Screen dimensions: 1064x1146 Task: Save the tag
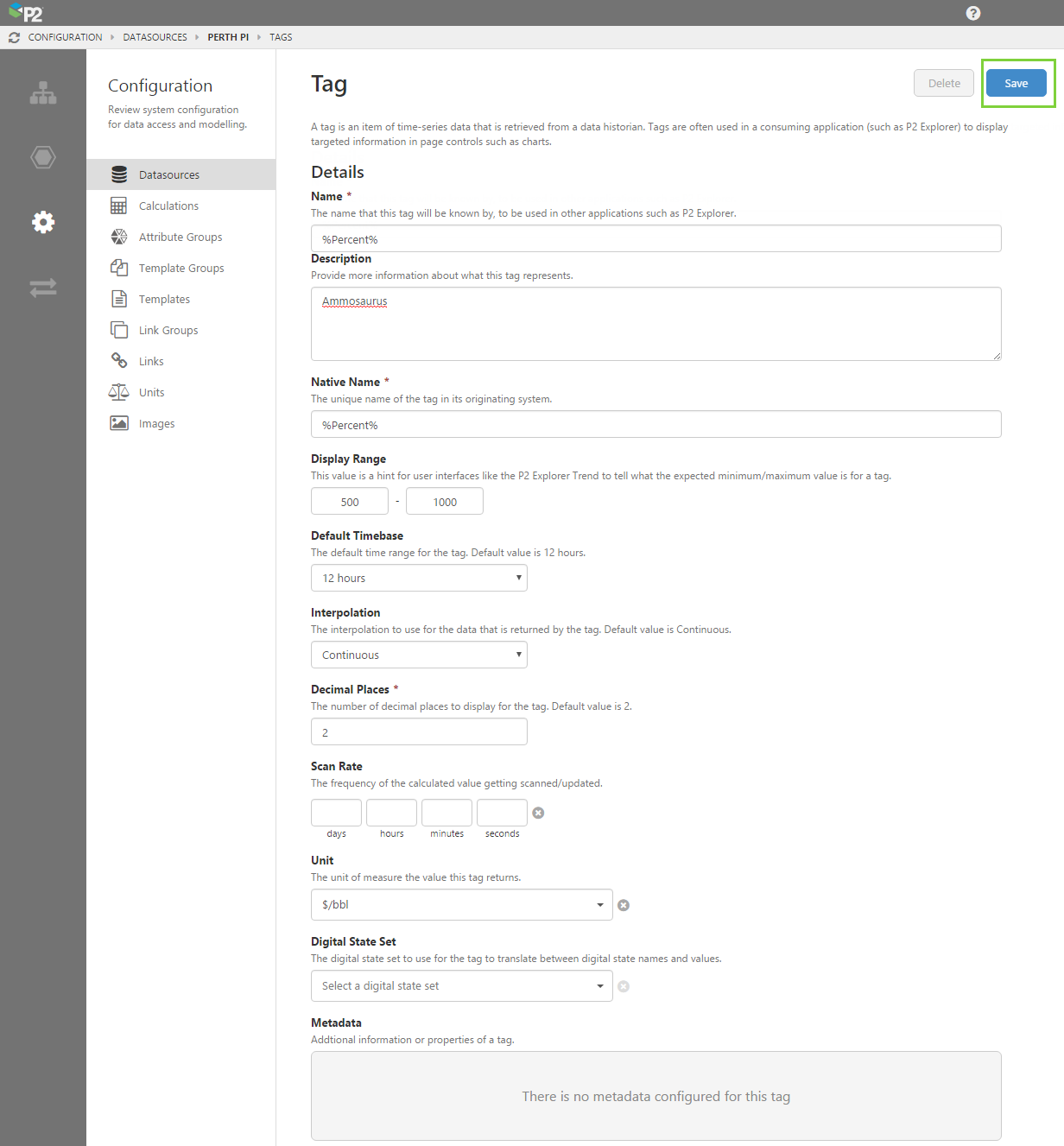click(1016, 83)
